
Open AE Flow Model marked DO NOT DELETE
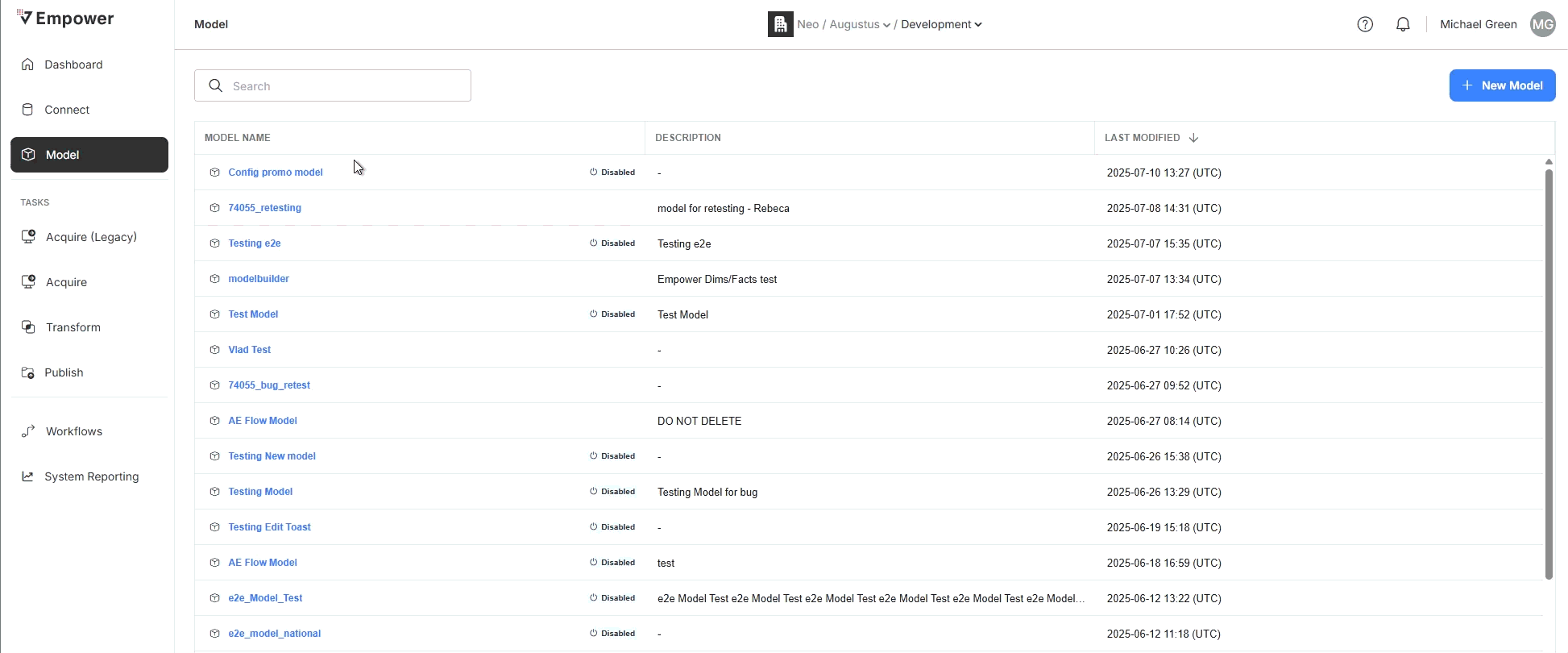[x=263, y=421]
